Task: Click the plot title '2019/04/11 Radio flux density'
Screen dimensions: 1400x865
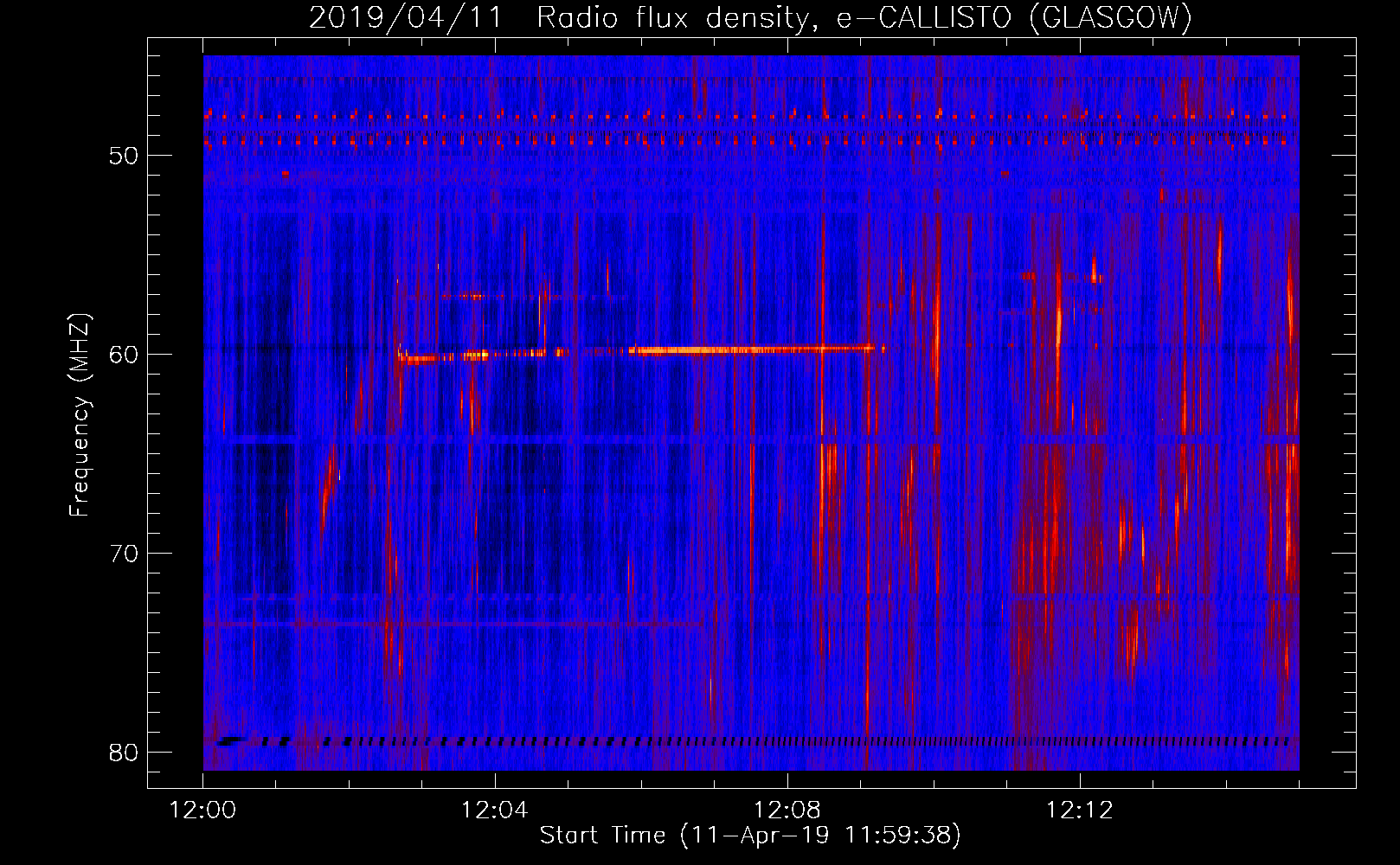Action: [x=750, y=17]
